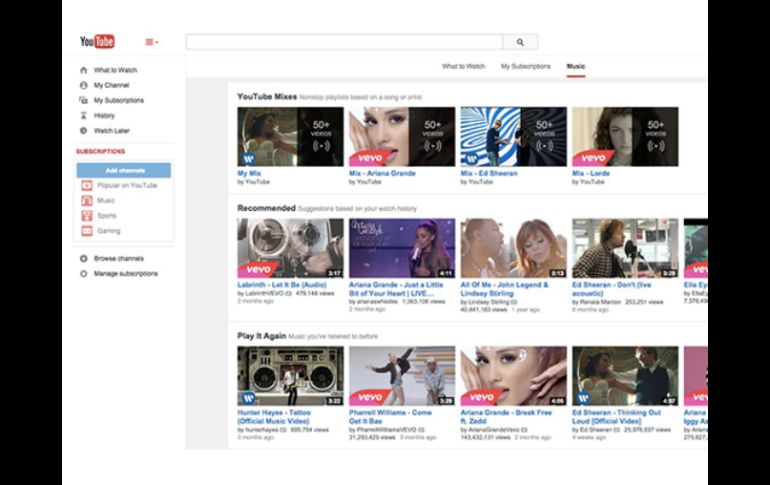Click the YouTube Mixes section heading
This screenshot has width=770, height=485.
(x=267, y=97)
